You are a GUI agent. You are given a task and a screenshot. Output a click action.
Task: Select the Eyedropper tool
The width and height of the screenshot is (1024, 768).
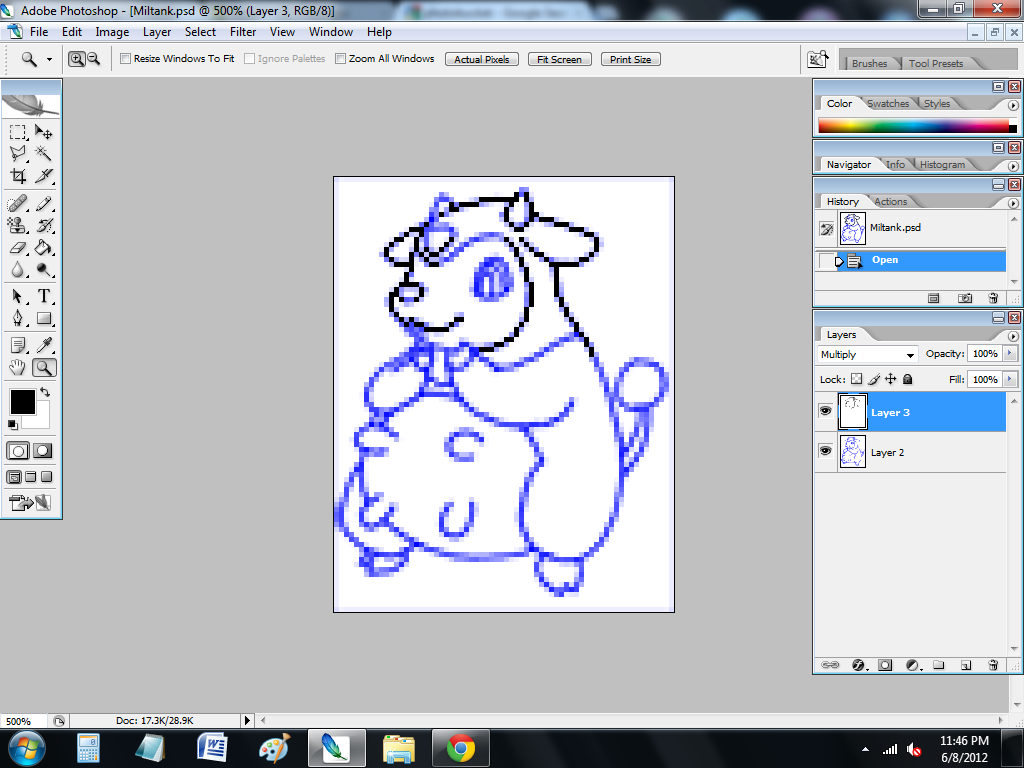coord(44,345)
